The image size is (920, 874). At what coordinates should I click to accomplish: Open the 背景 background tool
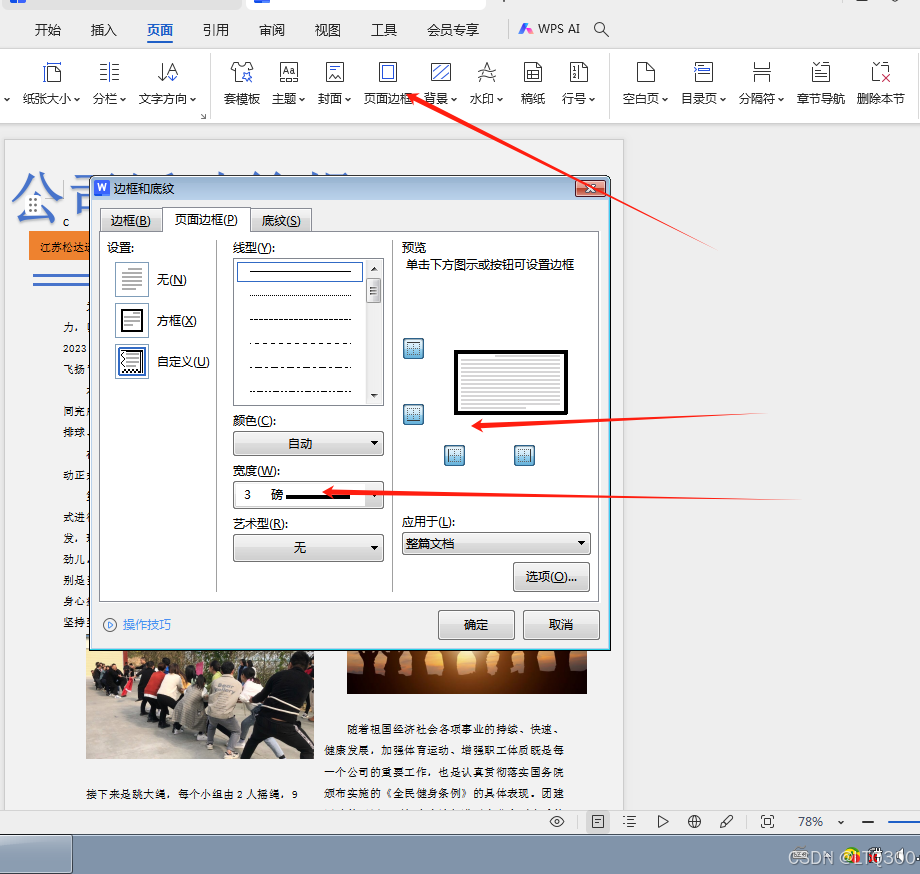pos(441,83)
